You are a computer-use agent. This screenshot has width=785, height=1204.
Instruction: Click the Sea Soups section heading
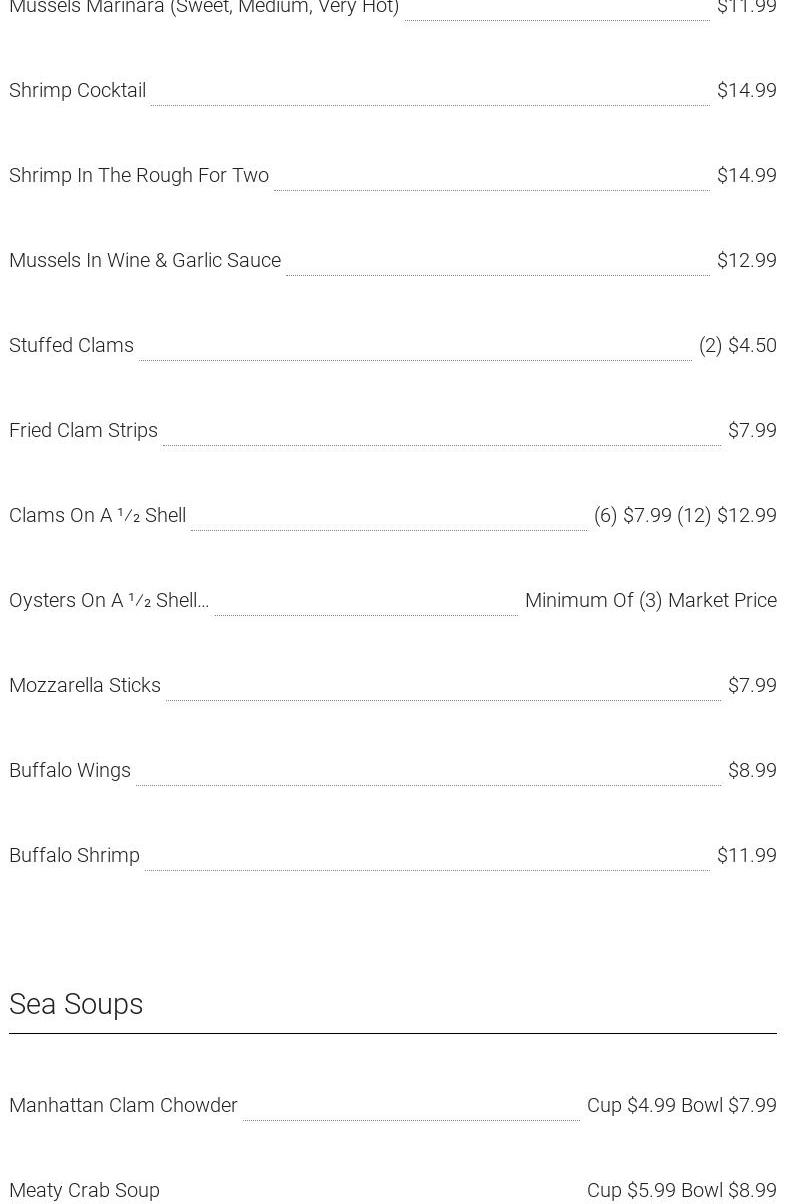pyautogui.click(x=76, y=1004)
